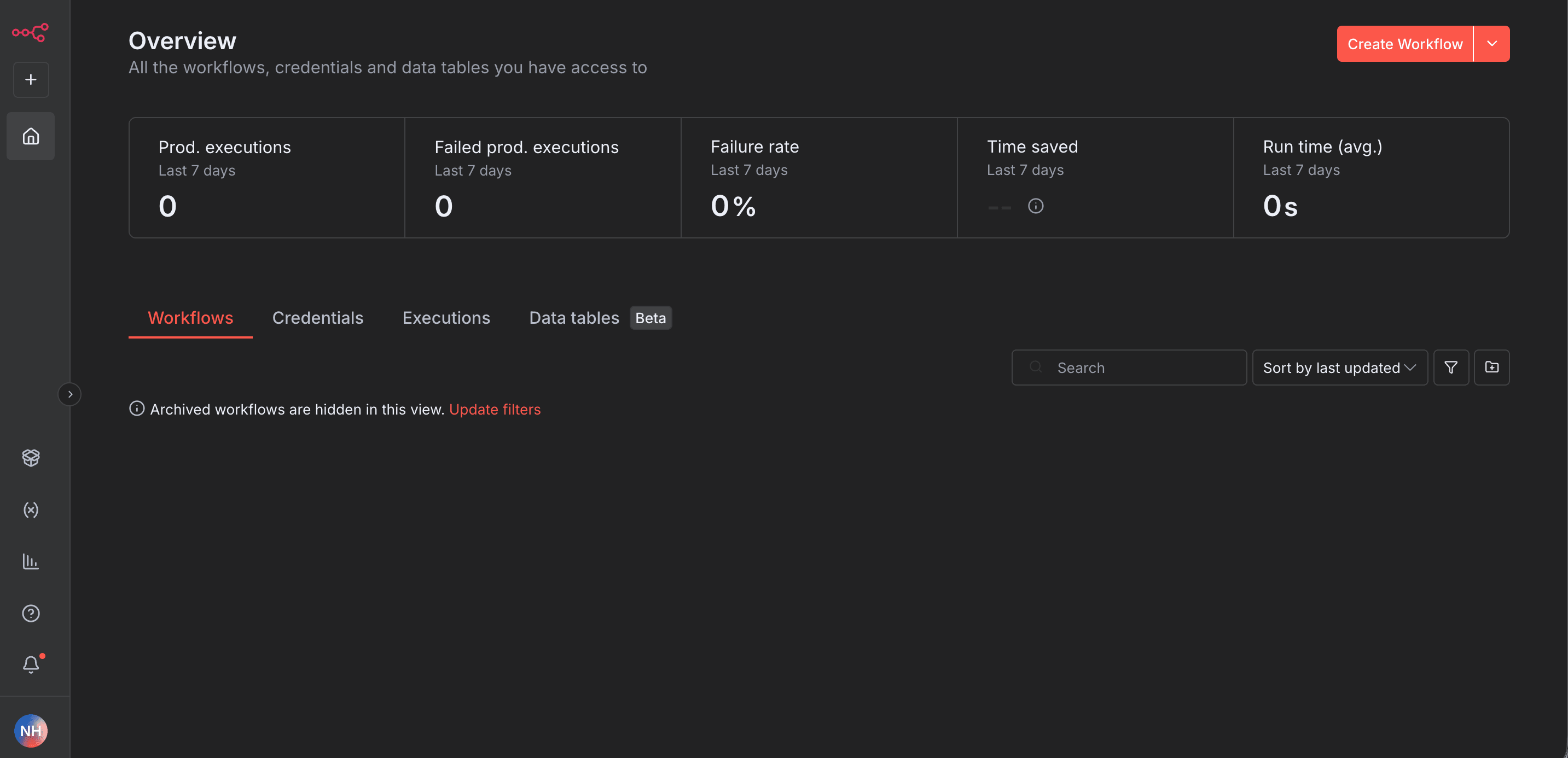Click the plus add button in sidebar

coord(31,80)
